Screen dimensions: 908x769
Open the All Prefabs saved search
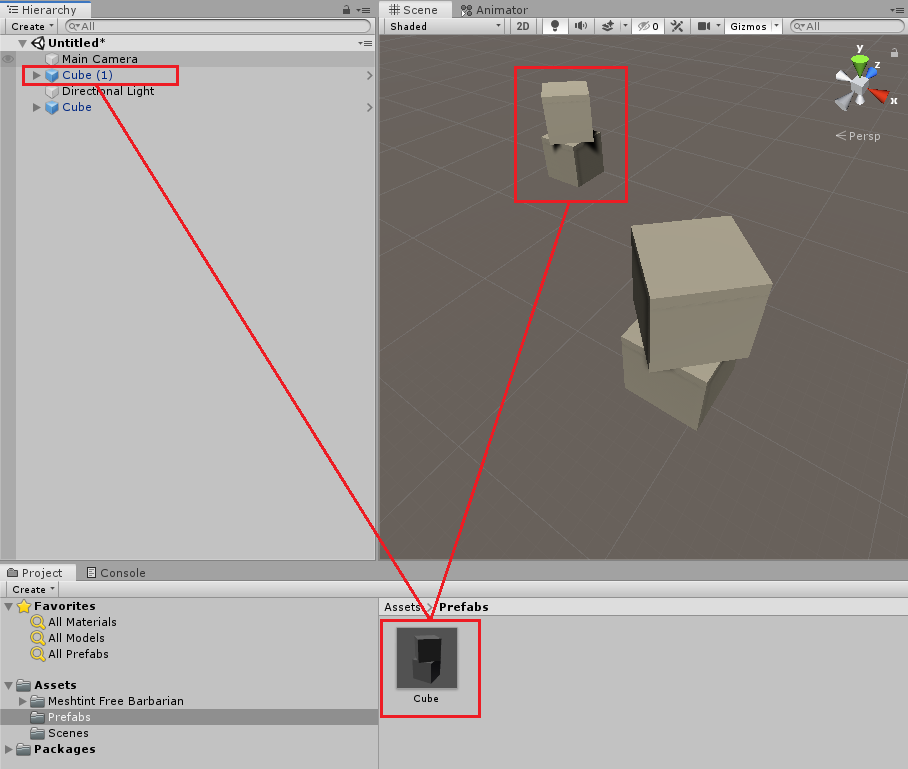point(78,654)
